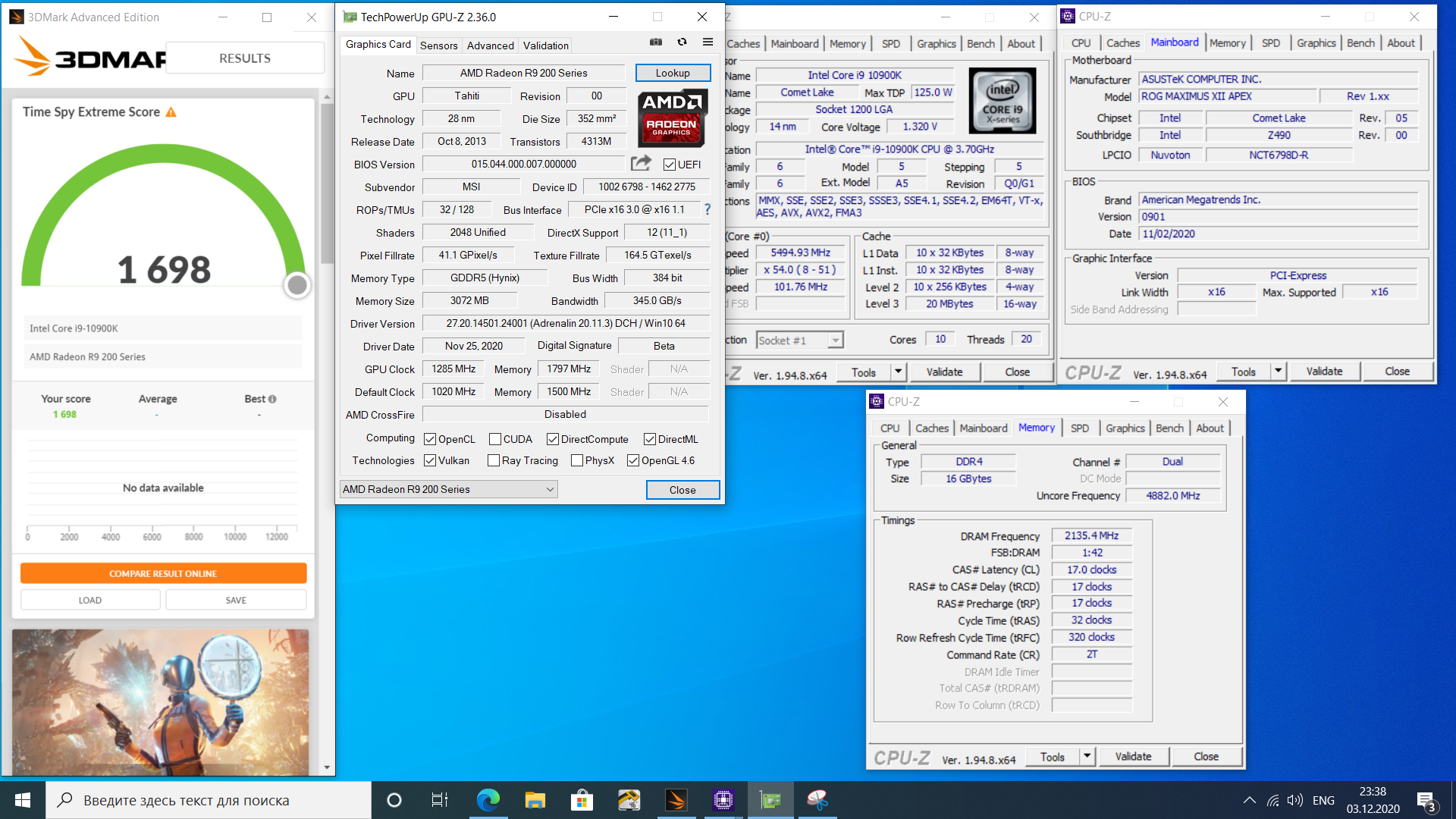Click Validate in CPU-Z Memory window

point(1133,756)
